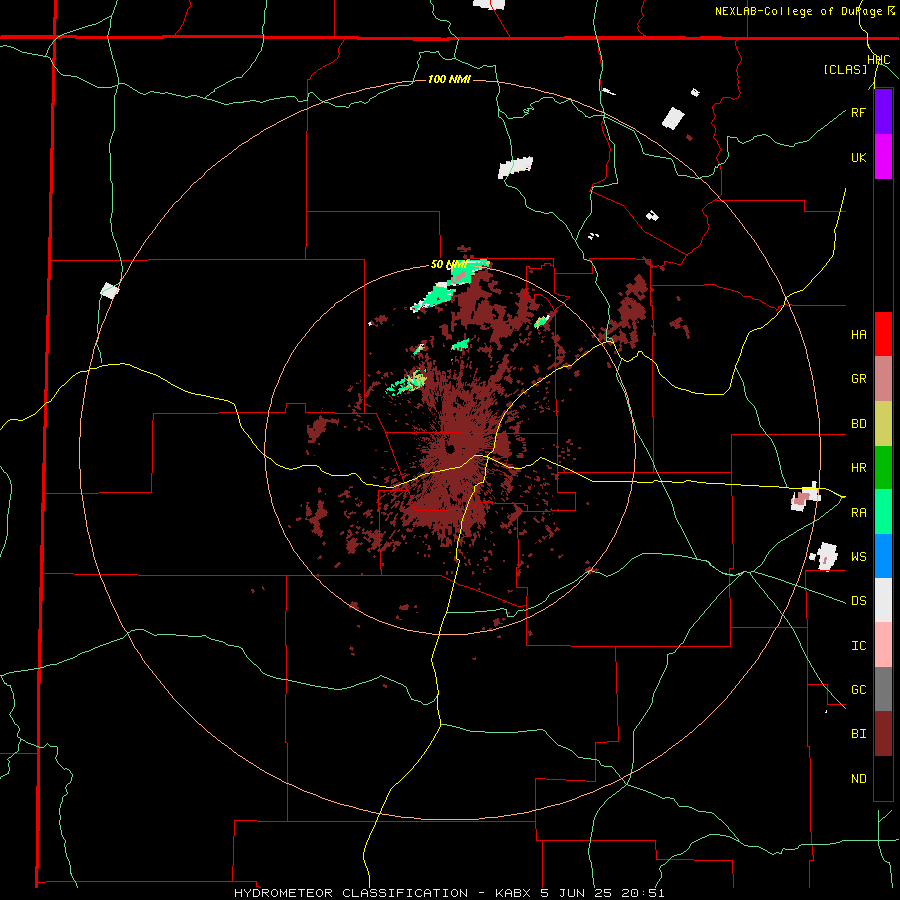Pick the RA light-green legend swatch
Image resolution: width=900 pixels, height=900 pixels.
tap(883, 512)
